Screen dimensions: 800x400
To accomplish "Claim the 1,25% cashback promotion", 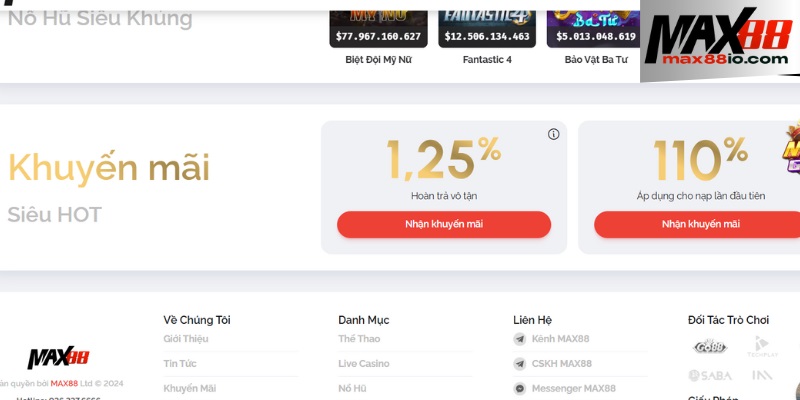I will [x=444, y=224].
